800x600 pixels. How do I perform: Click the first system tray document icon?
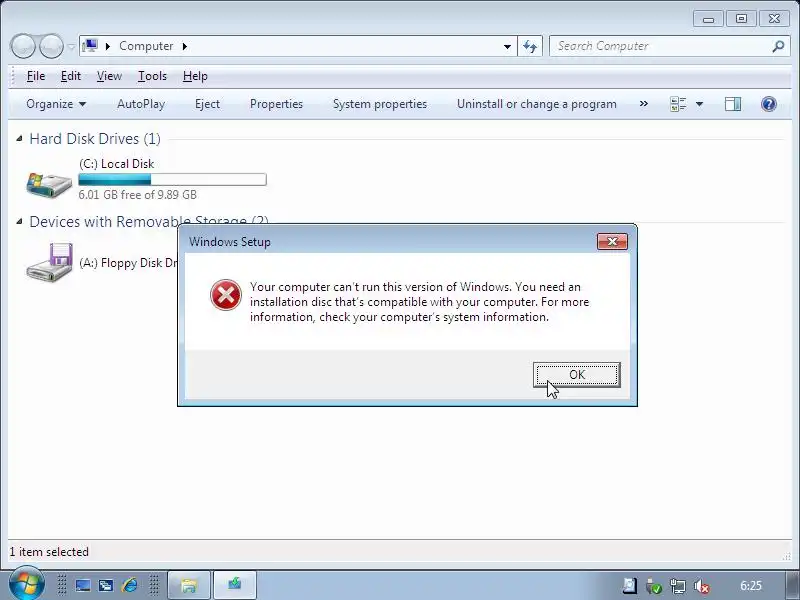(x=630, y=586)
